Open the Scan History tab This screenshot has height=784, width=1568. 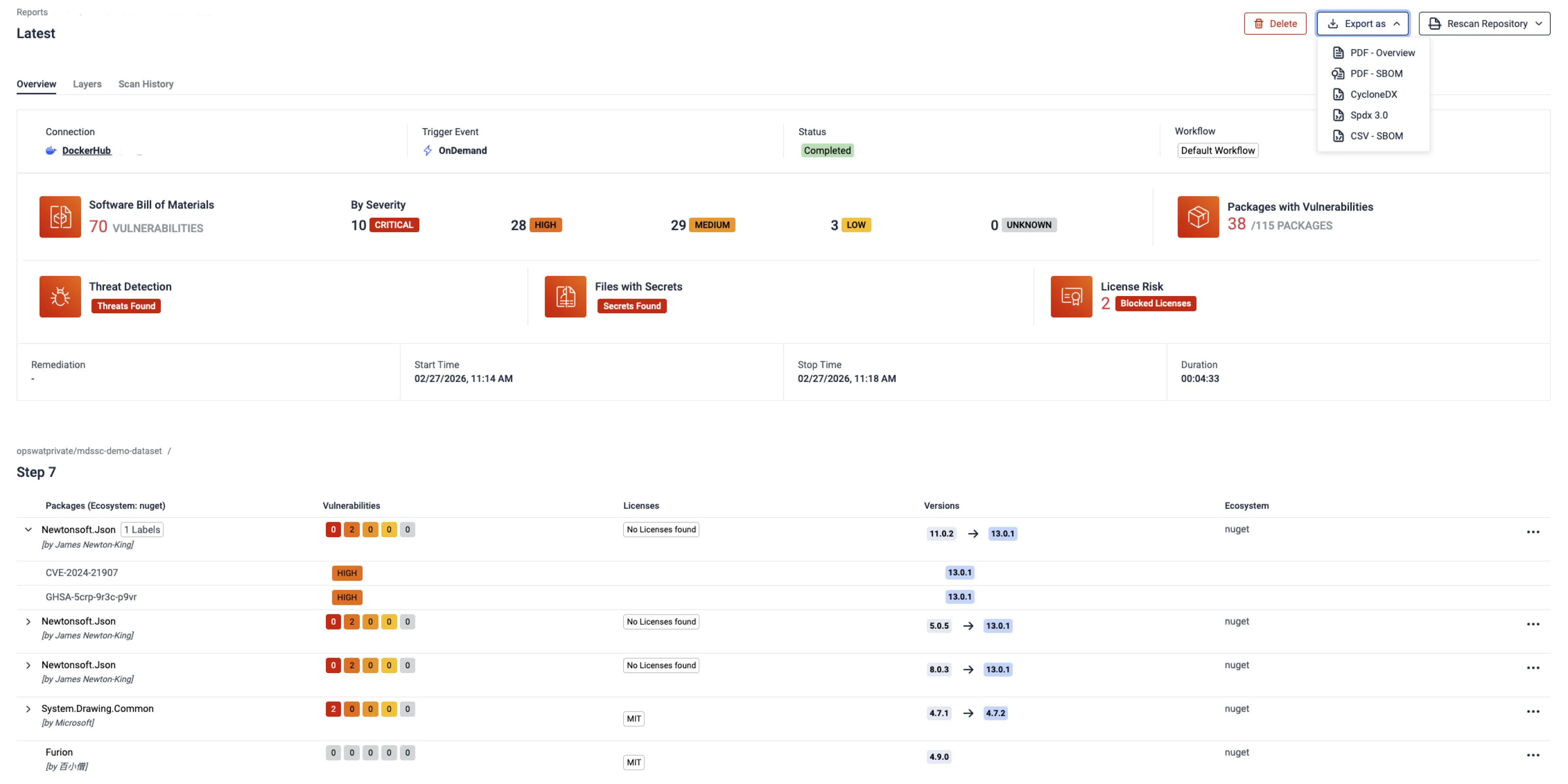point(146,84)
